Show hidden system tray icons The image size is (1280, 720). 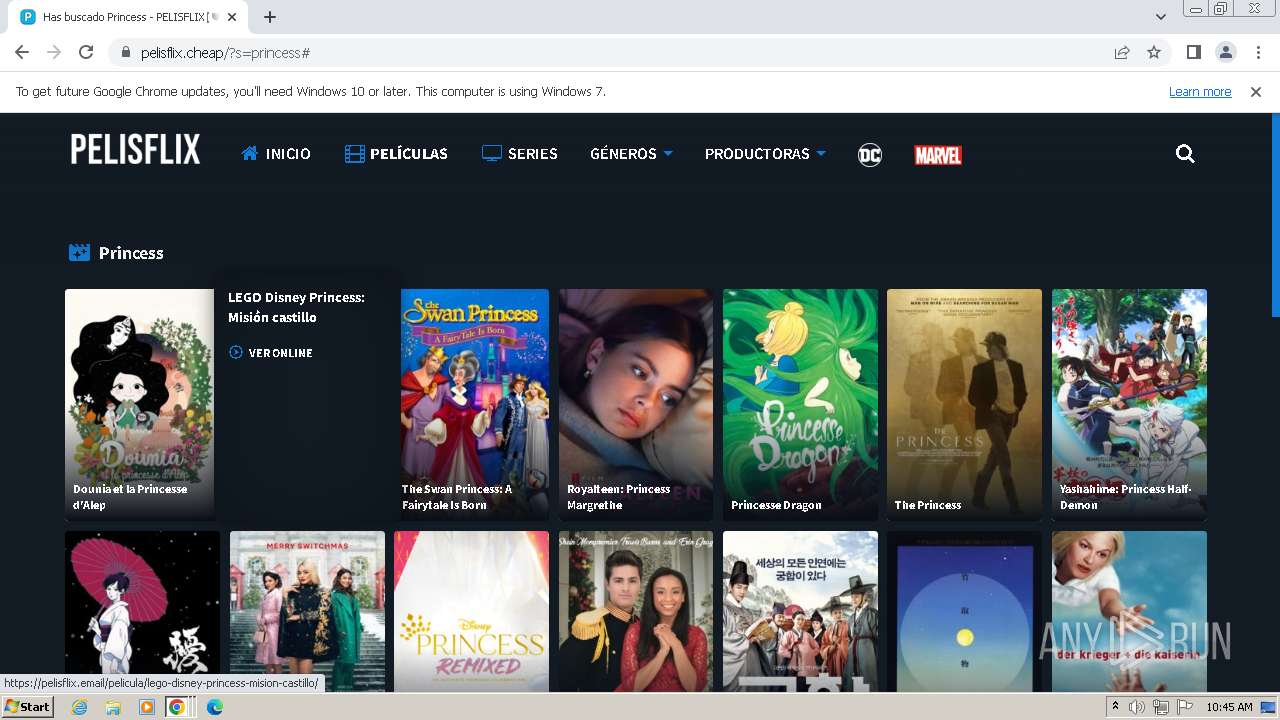(x=1115, y=707)
